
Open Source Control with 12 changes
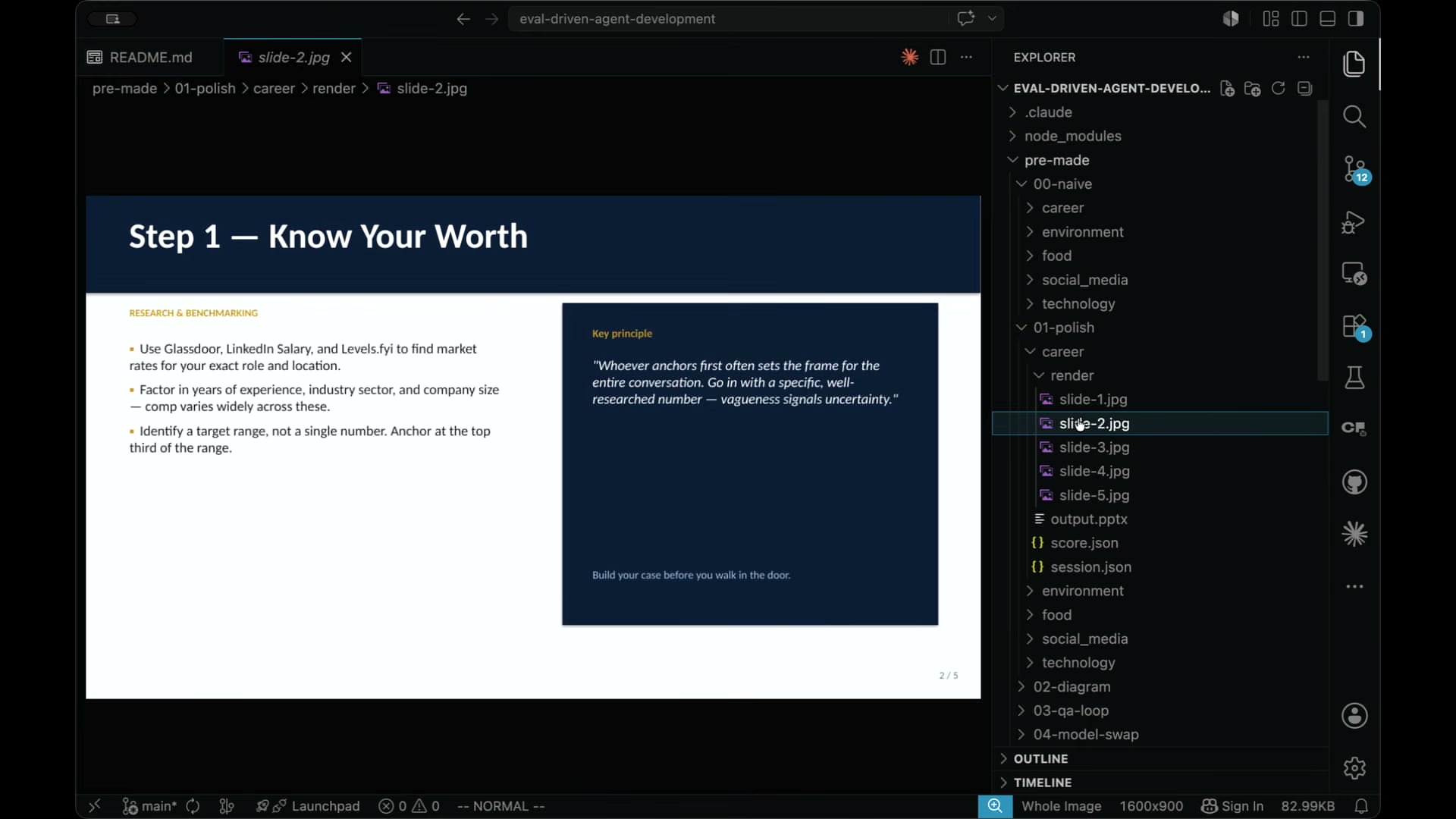click(x=1354, y=170)
